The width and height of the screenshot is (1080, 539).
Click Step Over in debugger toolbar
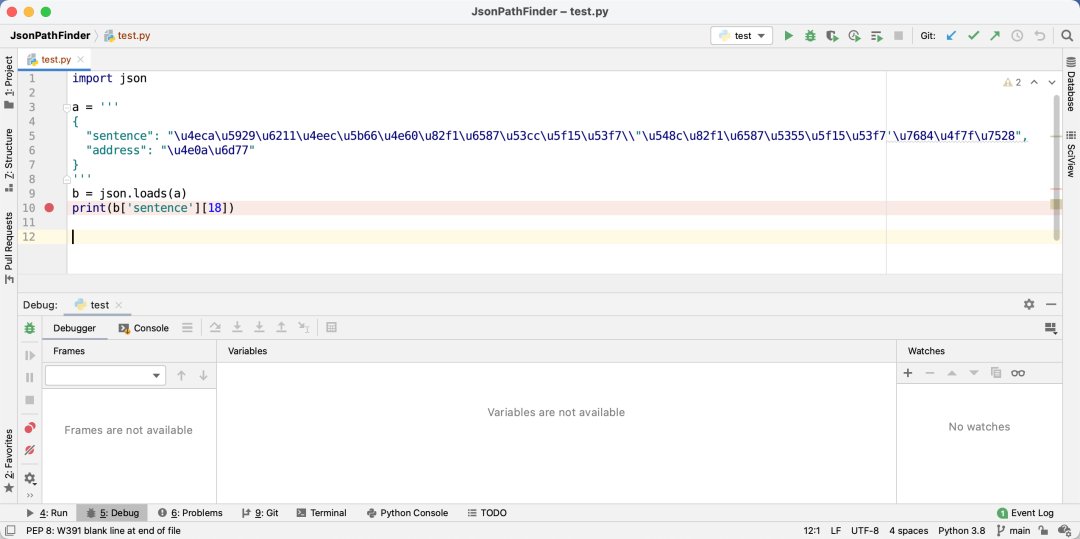215,328
